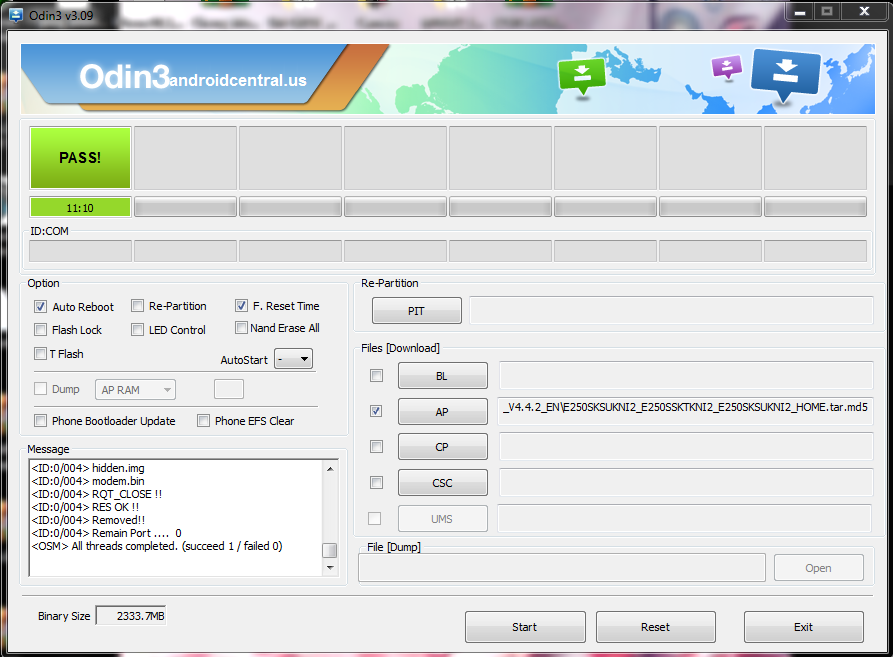
Task: Click the PIT file path field
Action: tap(671, 311)
